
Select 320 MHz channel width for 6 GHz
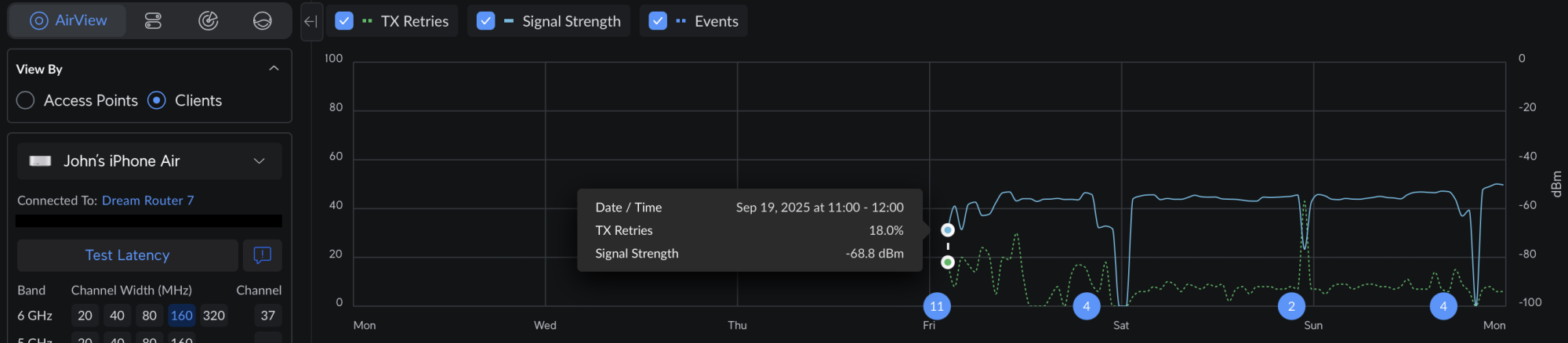(x=214, y=316)
